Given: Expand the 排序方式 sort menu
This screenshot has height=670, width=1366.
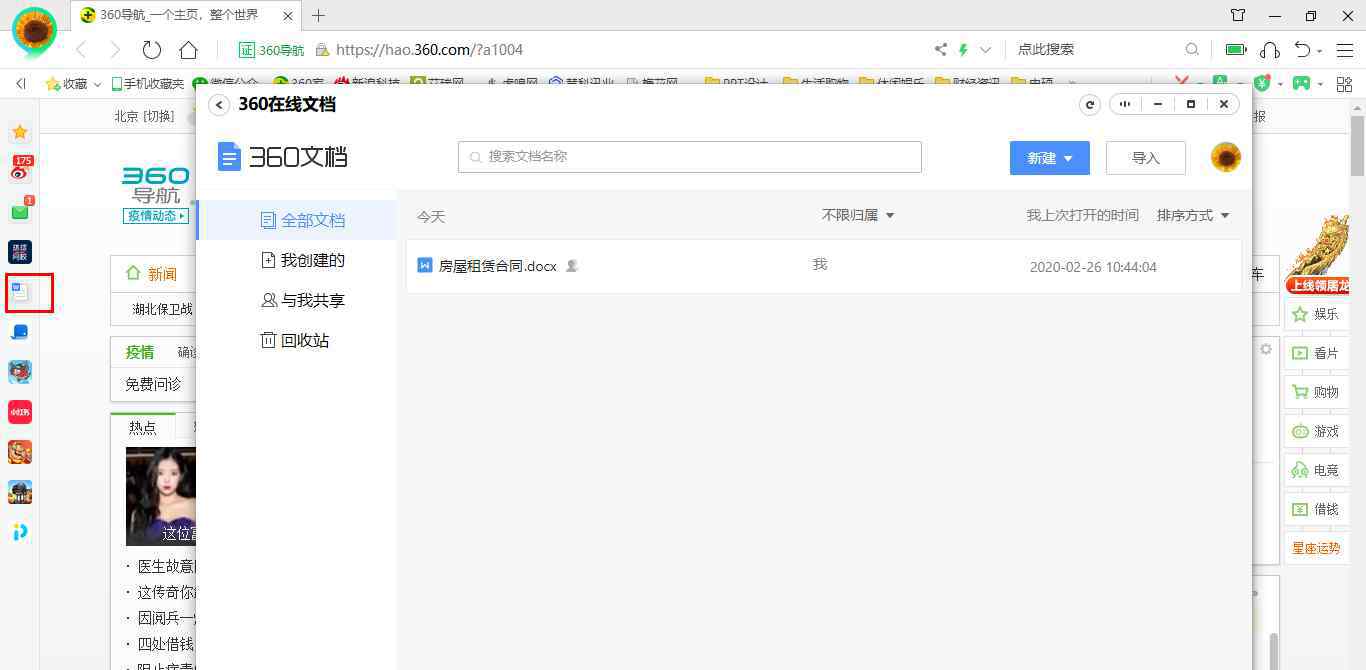Looking at the screenshot, I should pyautogui.click(x=1192, y=215).
